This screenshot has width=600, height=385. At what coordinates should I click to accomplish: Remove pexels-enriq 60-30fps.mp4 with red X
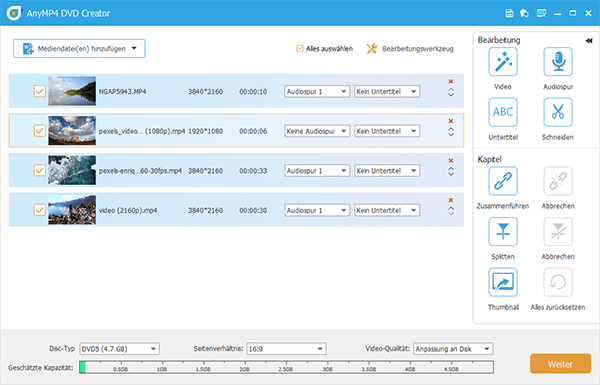click(x=451, y=160)
